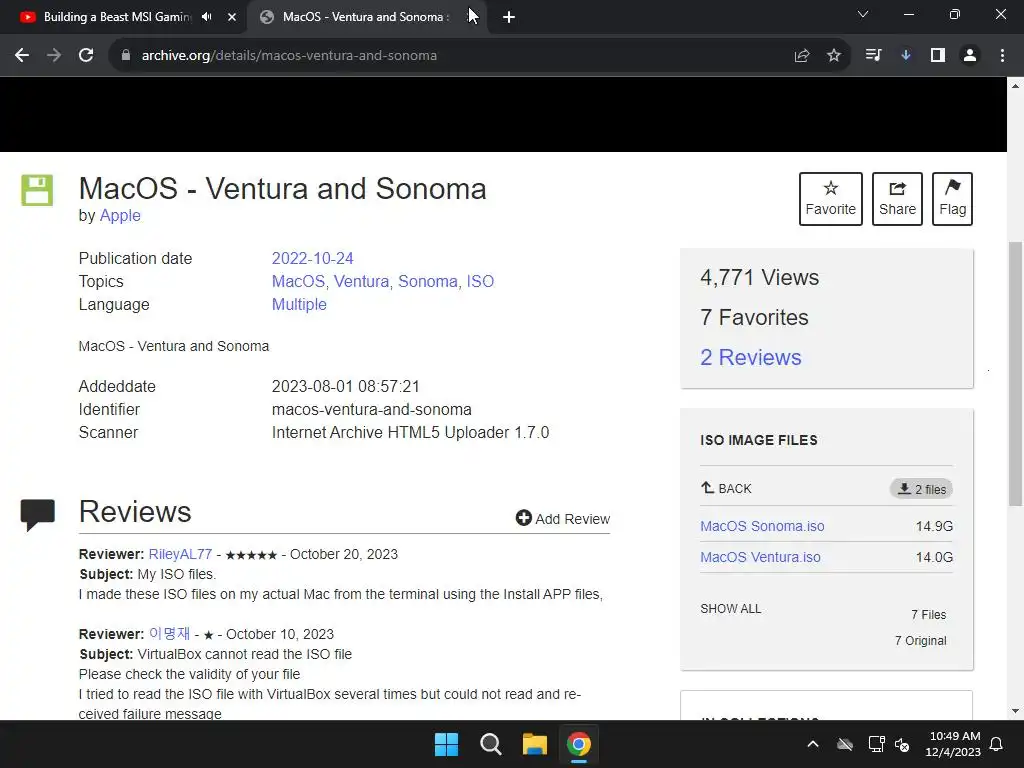Open Korean-named reviewer profile link
1024x768 pixels.
(169, 633)
